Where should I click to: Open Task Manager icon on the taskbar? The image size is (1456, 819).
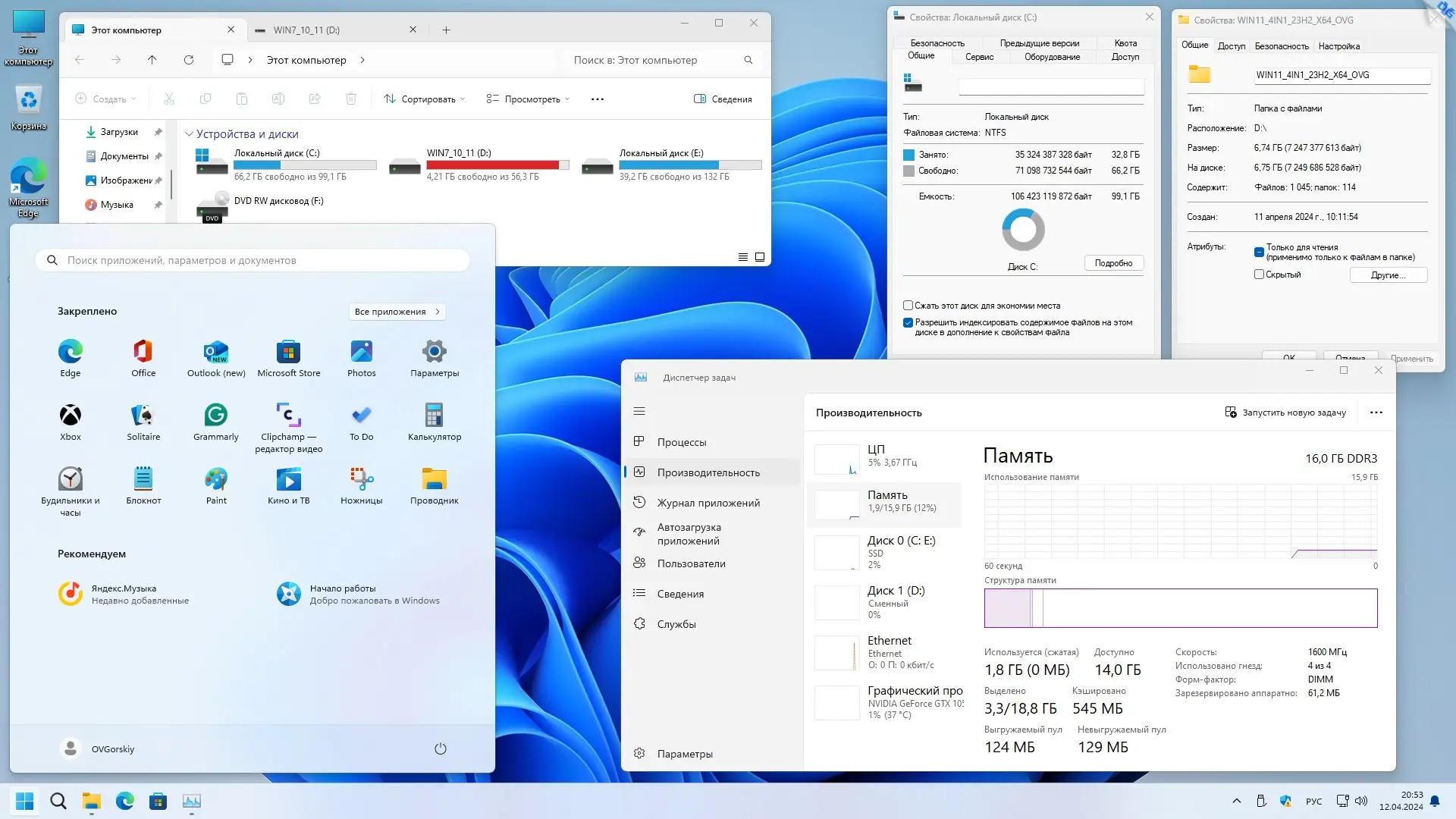click(192, 801)
